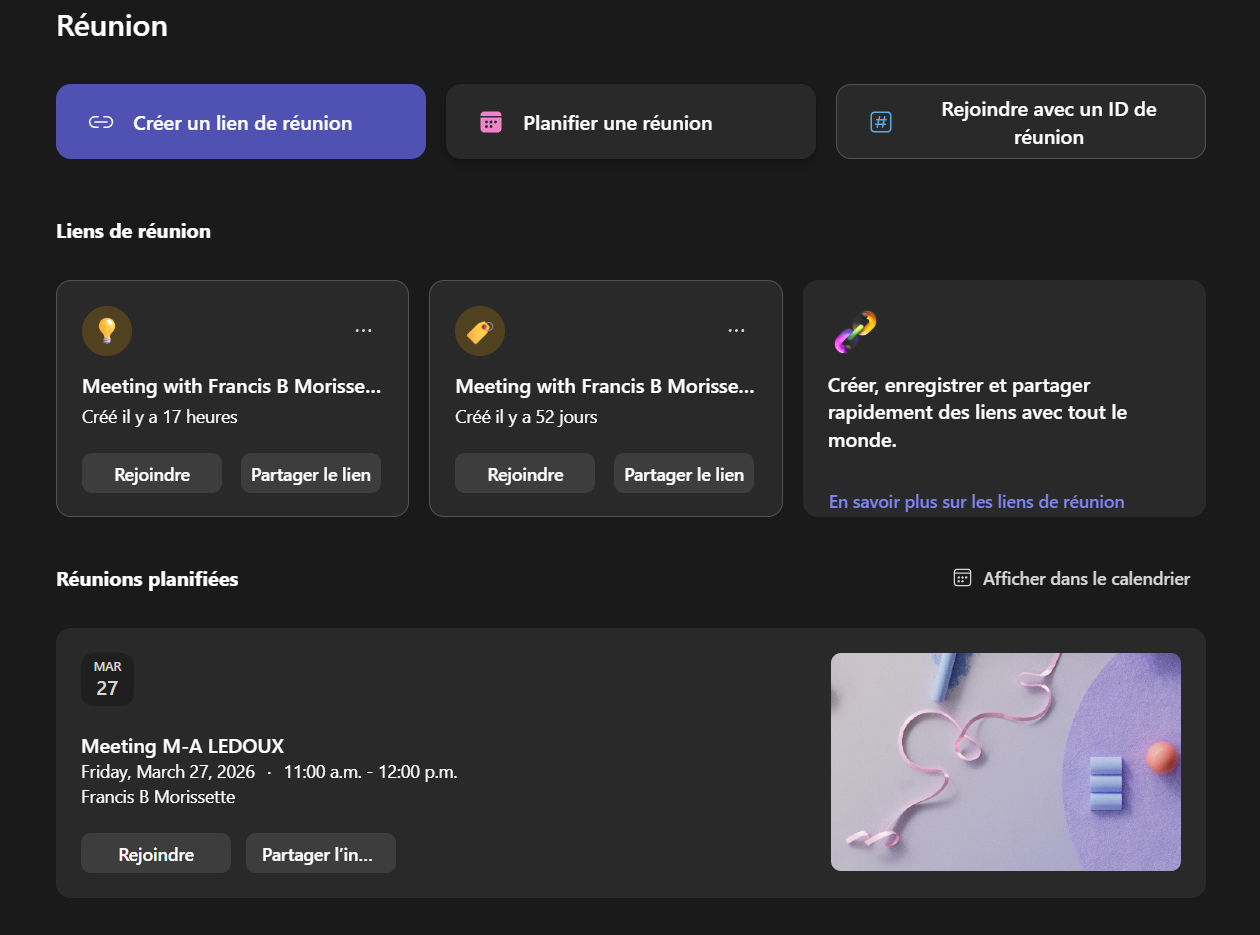Share the meeting link created 17 hours ago
1260x935 pixels.
(311, 474)
